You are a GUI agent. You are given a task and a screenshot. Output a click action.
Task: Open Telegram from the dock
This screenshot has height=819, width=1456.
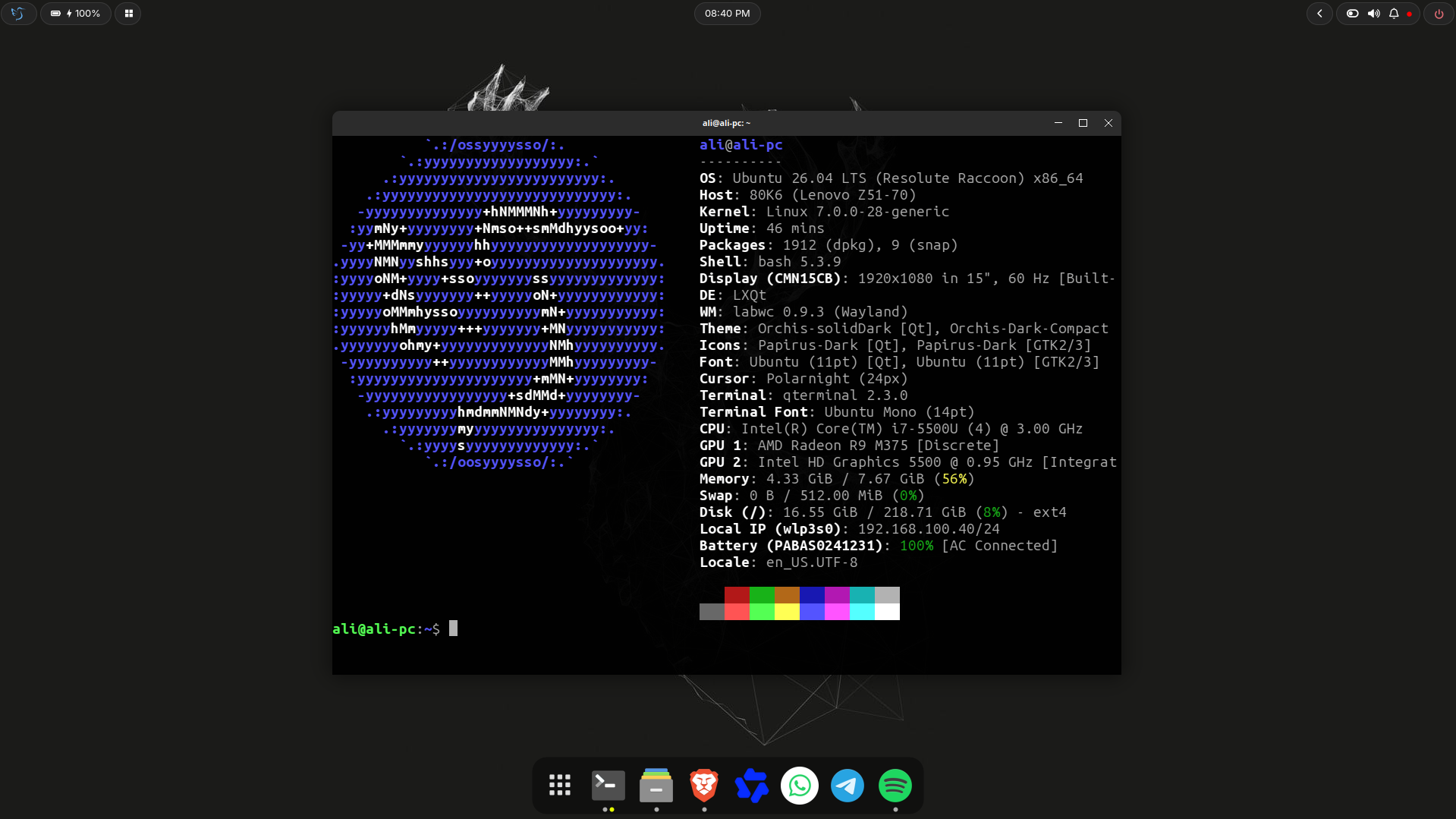(x=847, y=786)
